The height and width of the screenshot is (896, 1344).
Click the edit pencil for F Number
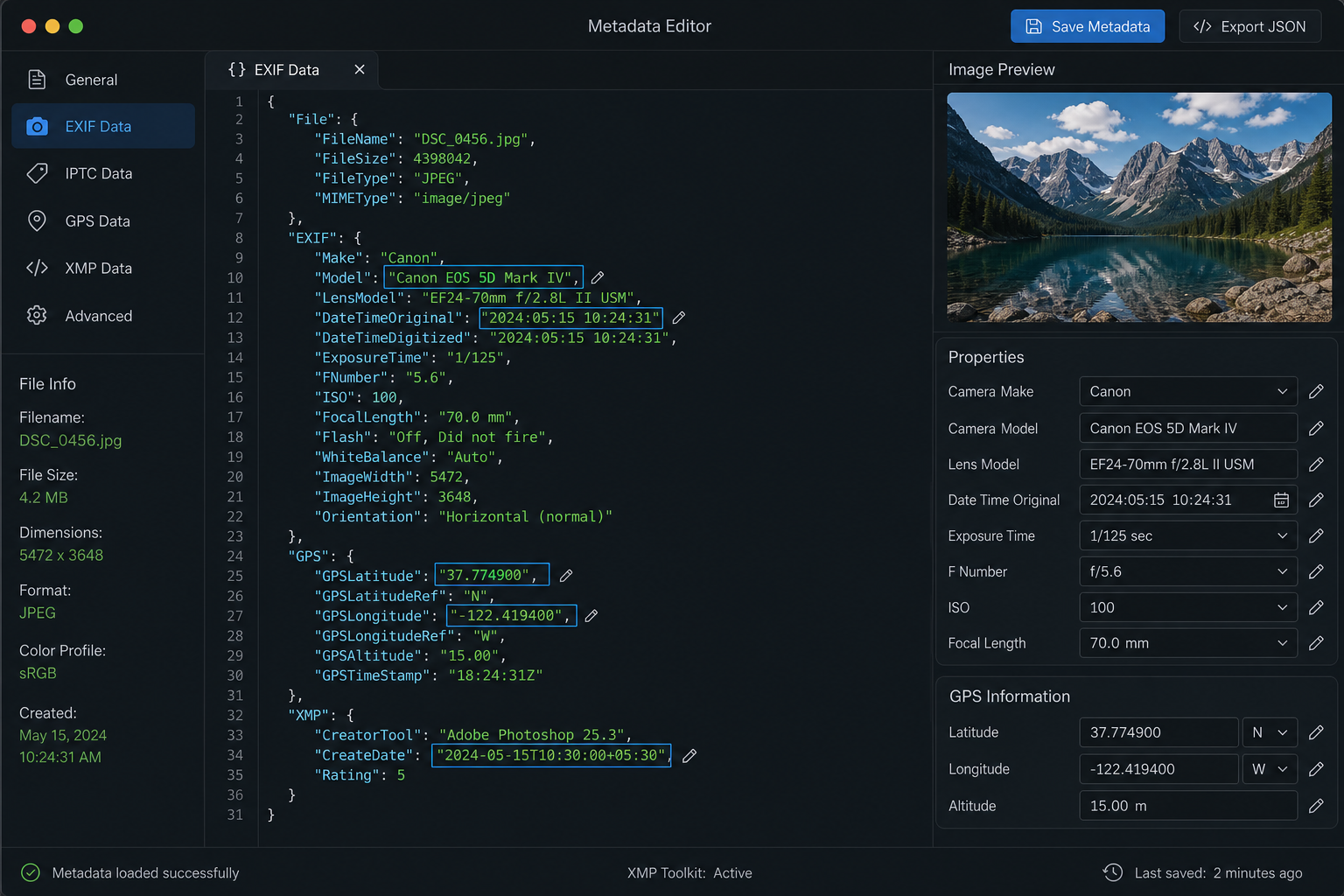[x=1316, y=571]
